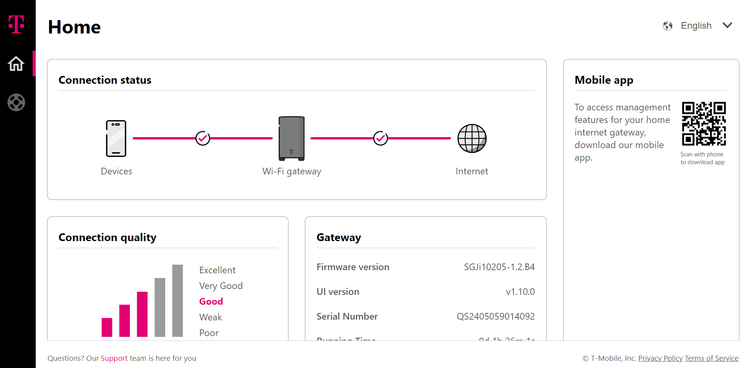Open the English language selector
This screenshot has height=368, width=750.
pos(697,26)
